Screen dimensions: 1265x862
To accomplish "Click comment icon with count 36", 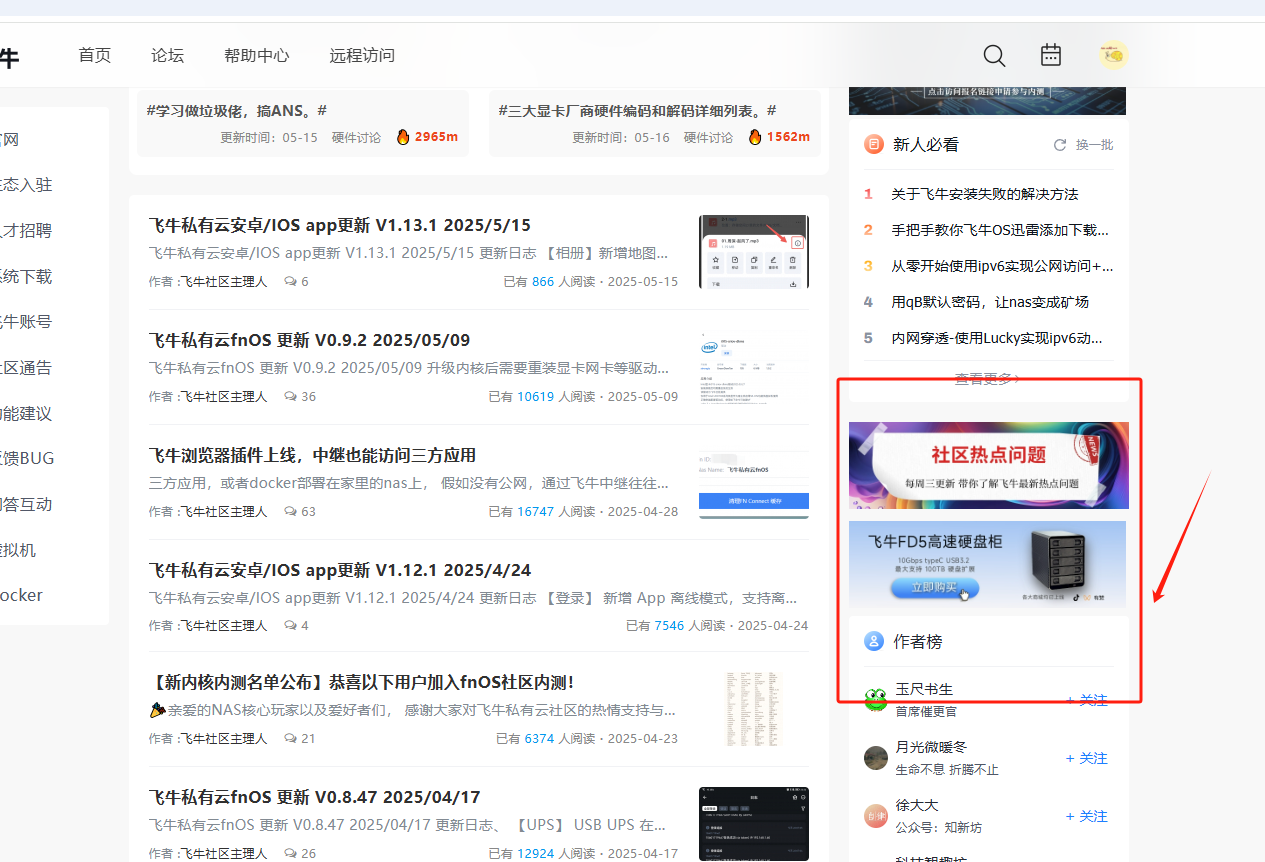I will click(290, 397).
